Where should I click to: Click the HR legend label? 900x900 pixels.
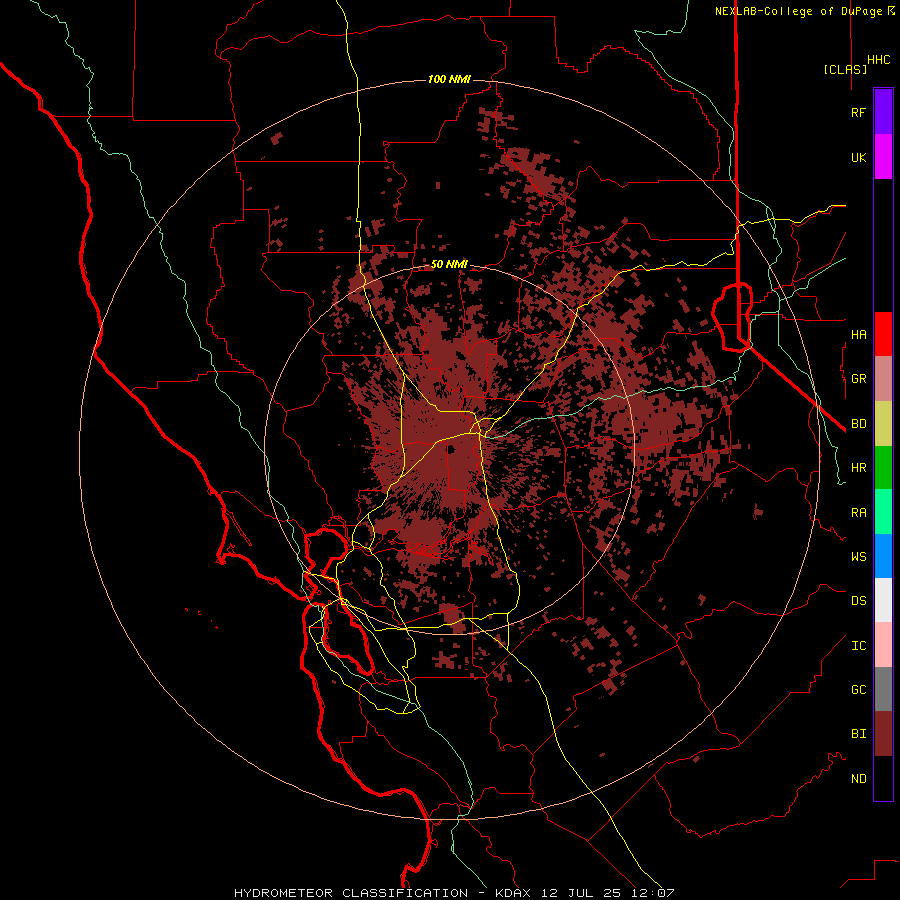coord(858,468)
